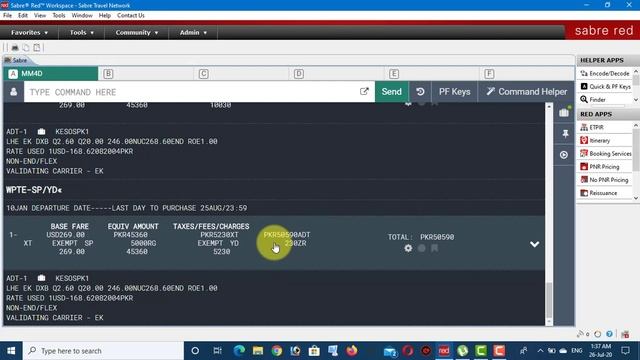Click the bookmark icon under TOTAL PKR50590
This screenshot has height=360, width=640.
(435, 248)
